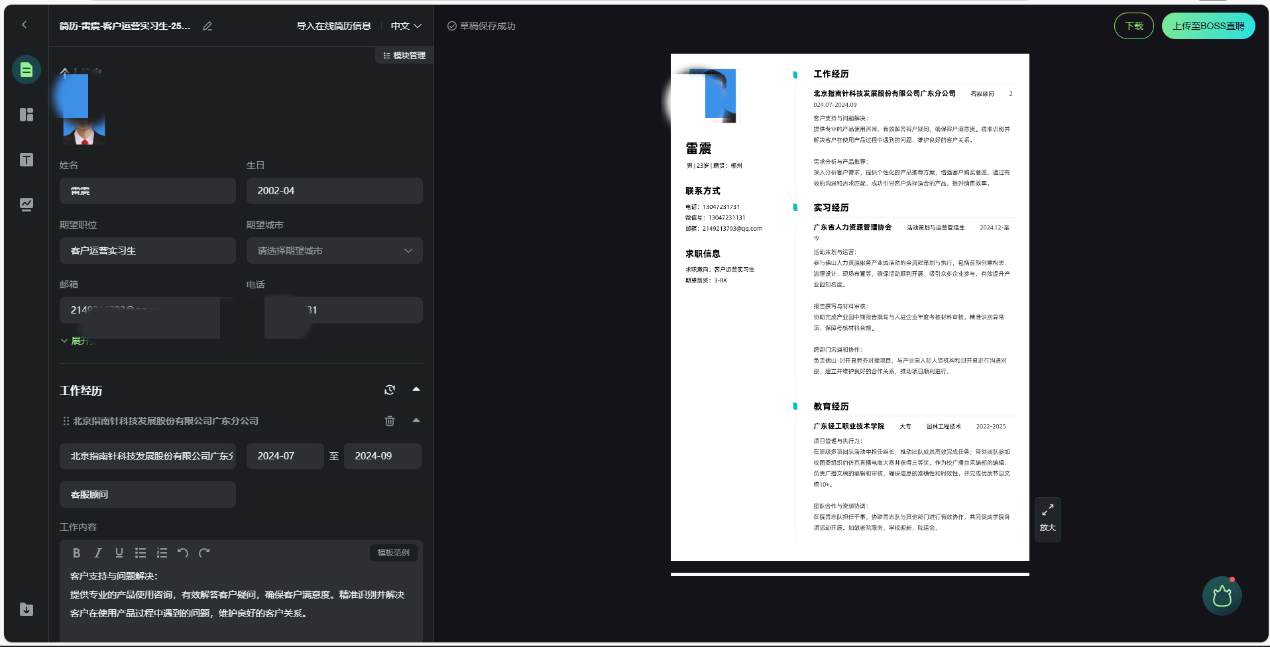The height and width of the screenshot is (647, 1270).
Task: Click the 电话 phone input field
Action: point(334,310)
